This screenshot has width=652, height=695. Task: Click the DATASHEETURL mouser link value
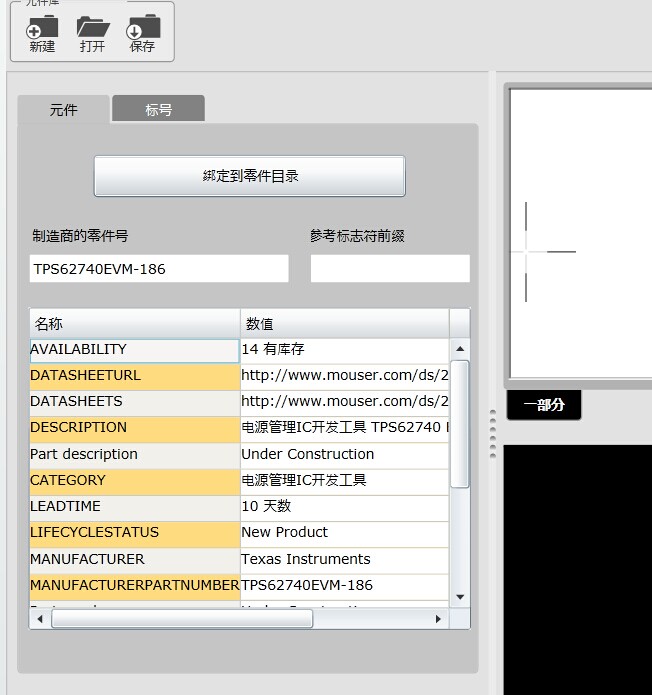(344, 376)
